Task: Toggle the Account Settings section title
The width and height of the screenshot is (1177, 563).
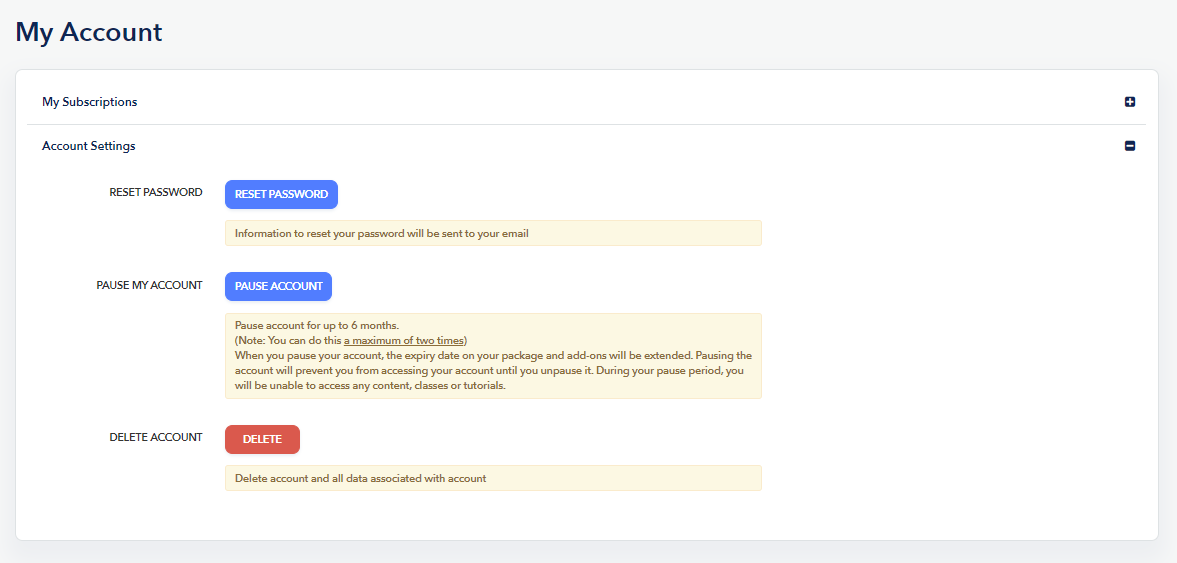Action: pyautogui.click(x=89, y=146)
